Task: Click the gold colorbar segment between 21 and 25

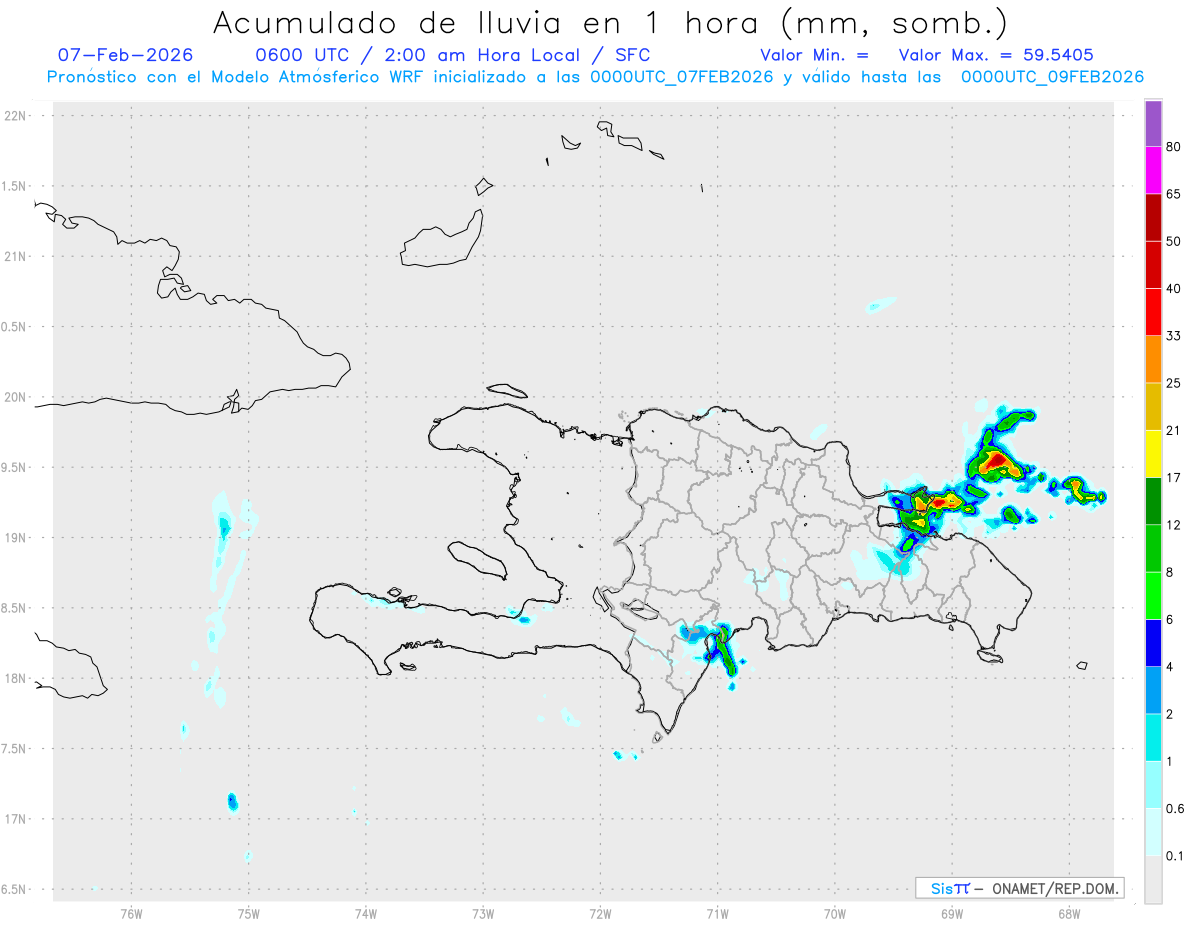Action: (1153, 407)
